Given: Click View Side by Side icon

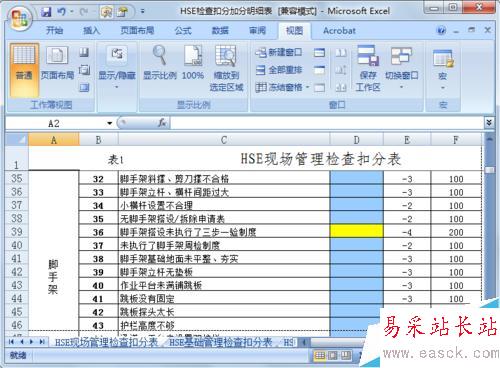Looking at the screenshot, I should tap(341, 52).
